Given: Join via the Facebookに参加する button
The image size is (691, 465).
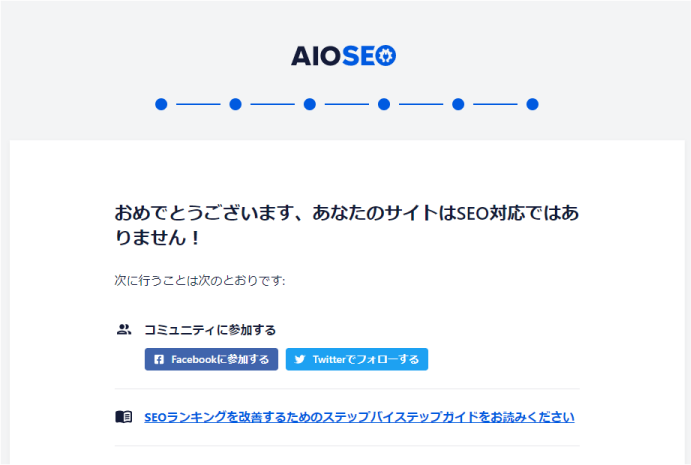Looking at the screenshot, I should [212, 360].
